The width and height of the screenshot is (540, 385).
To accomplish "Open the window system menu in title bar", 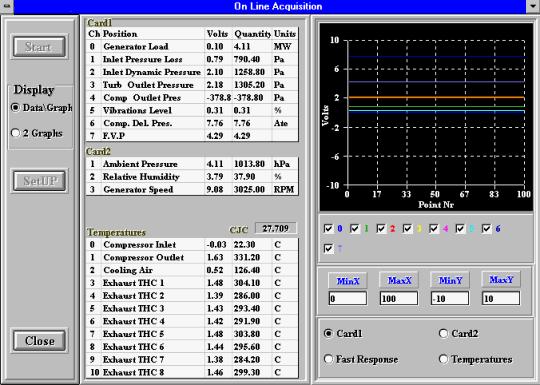I will [x=7, y=6].
